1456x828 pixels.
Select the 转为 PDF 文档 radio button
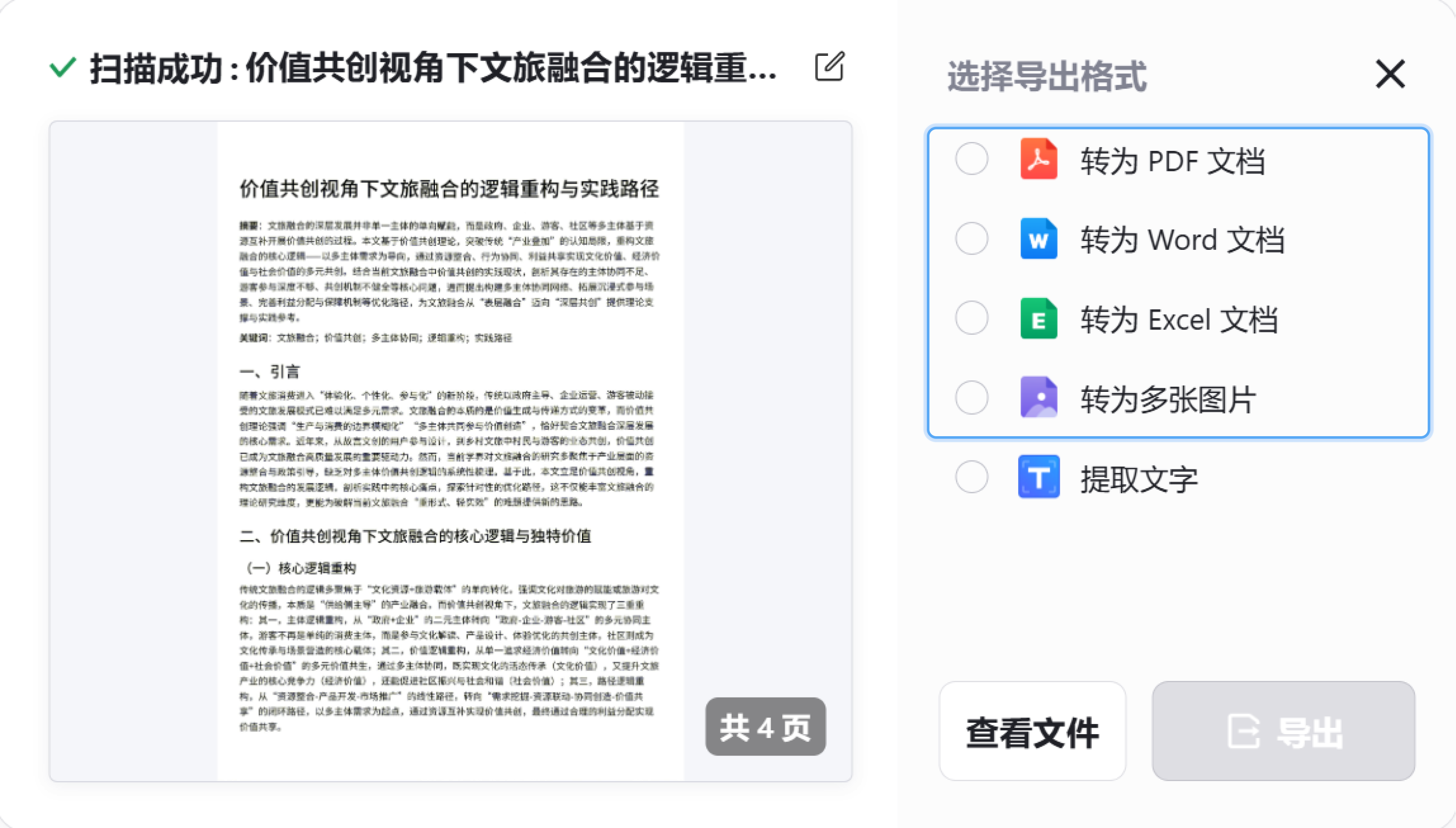972,159
